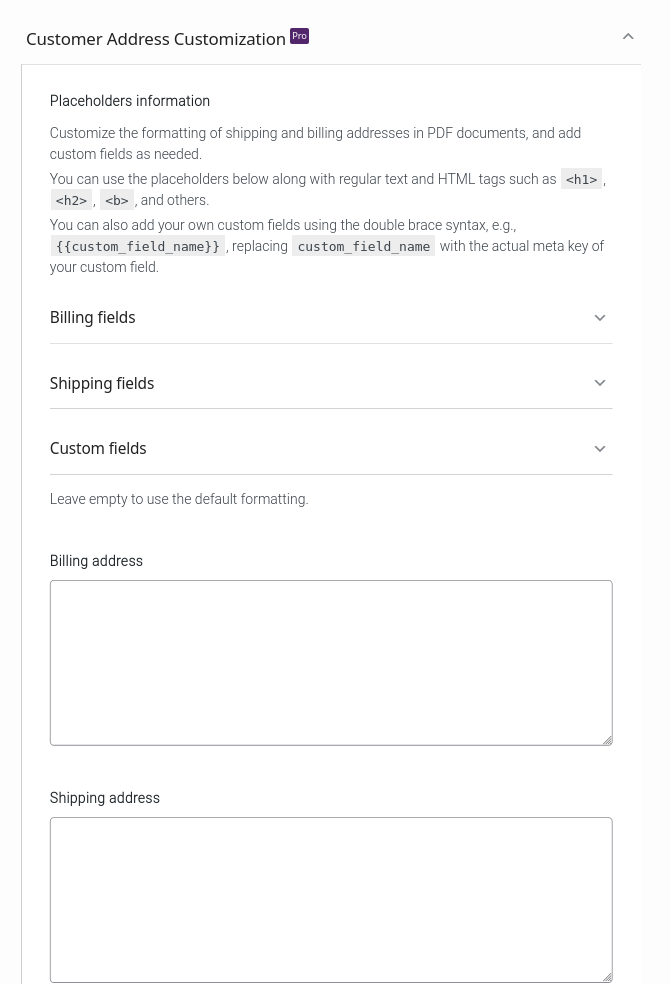The width and height of the screenshot is (671, 984).
Task: Click the purple Pro badge
Action: (x=299, y=36)
